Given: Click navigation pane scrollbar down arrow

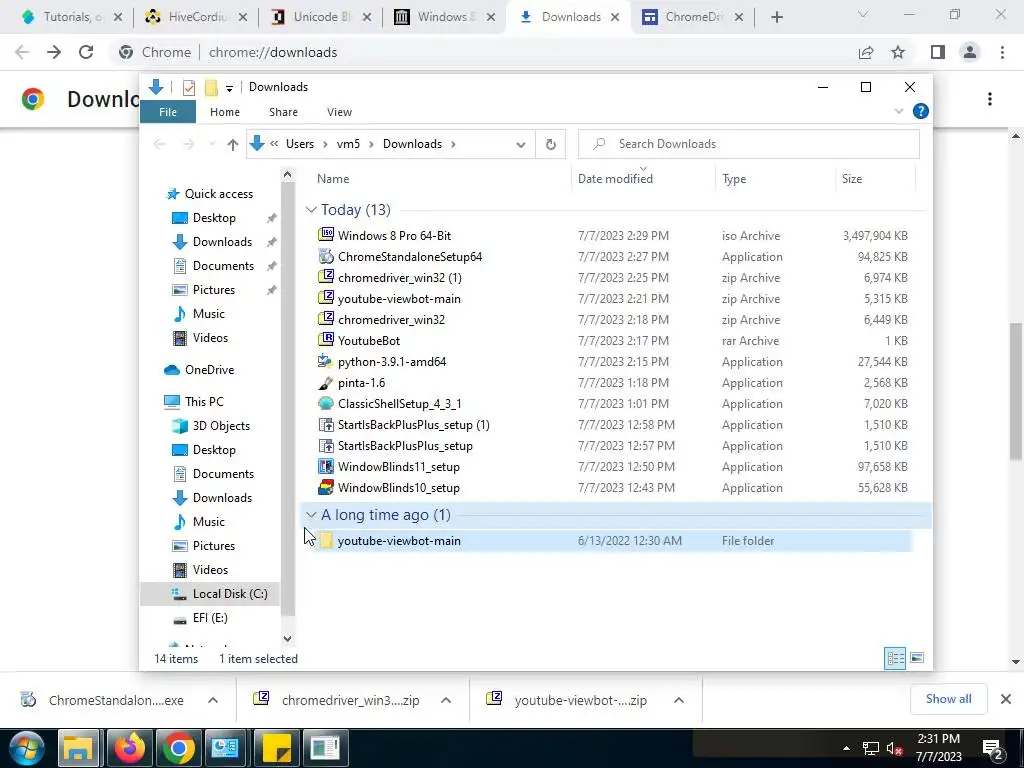Looking at the screenshot, I should point(287,638).
